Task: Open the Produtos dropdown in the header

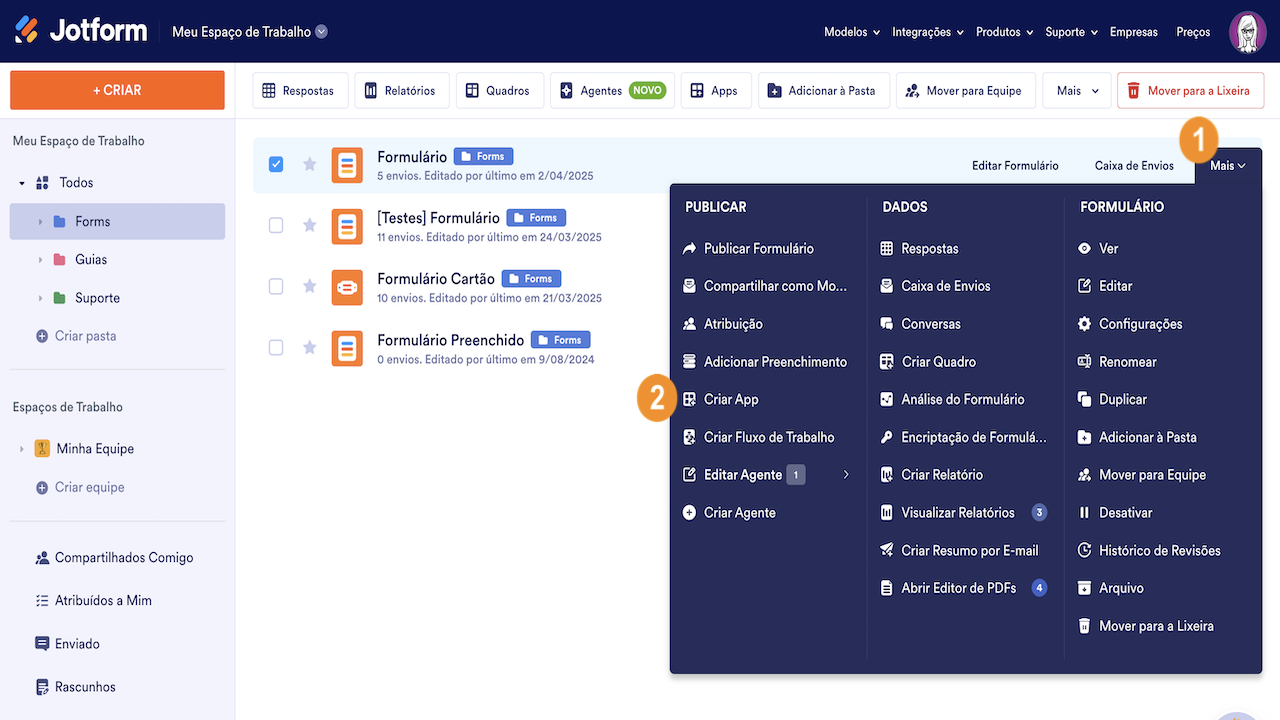Action: point(1004,32)
